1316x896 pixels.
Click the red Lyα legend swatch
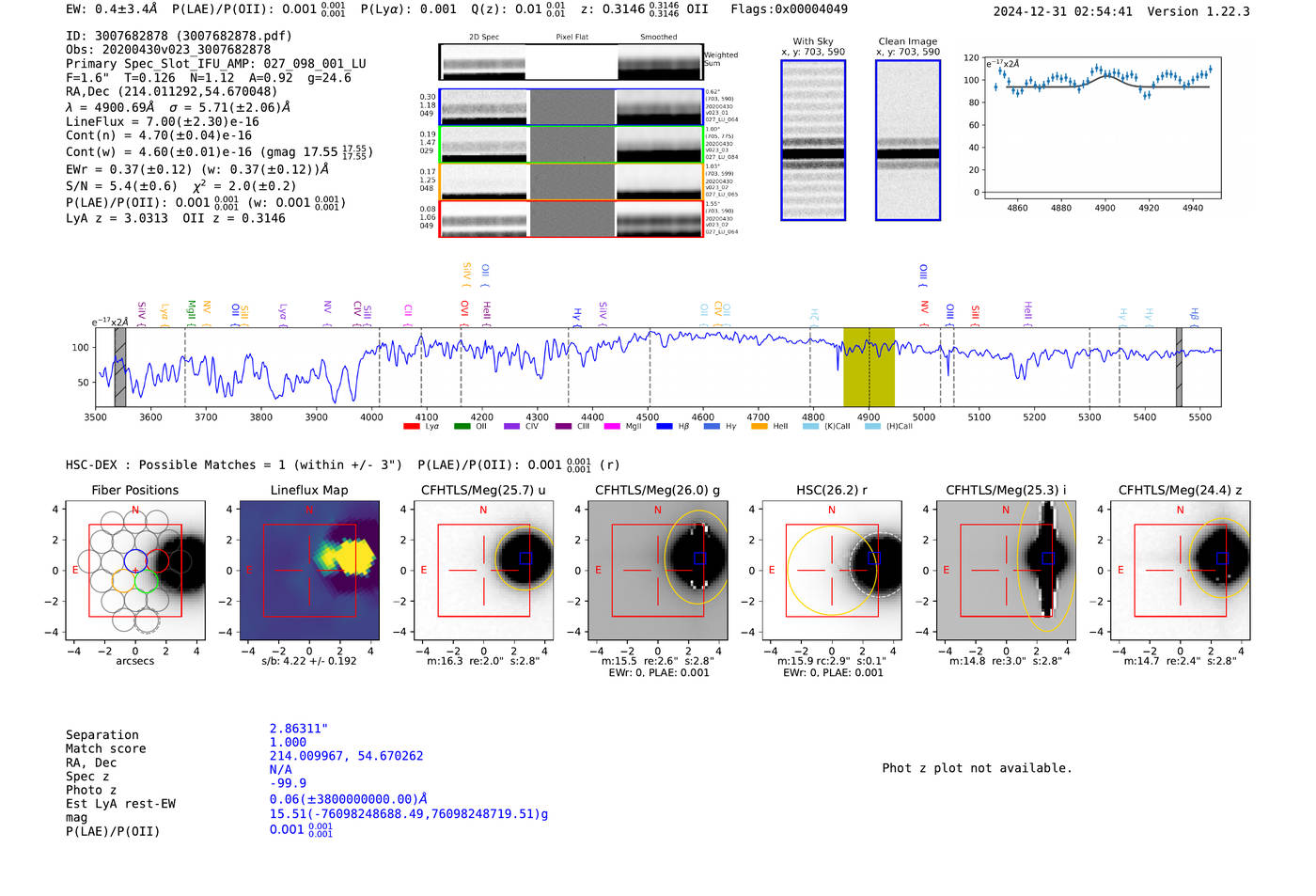point(411,426)
